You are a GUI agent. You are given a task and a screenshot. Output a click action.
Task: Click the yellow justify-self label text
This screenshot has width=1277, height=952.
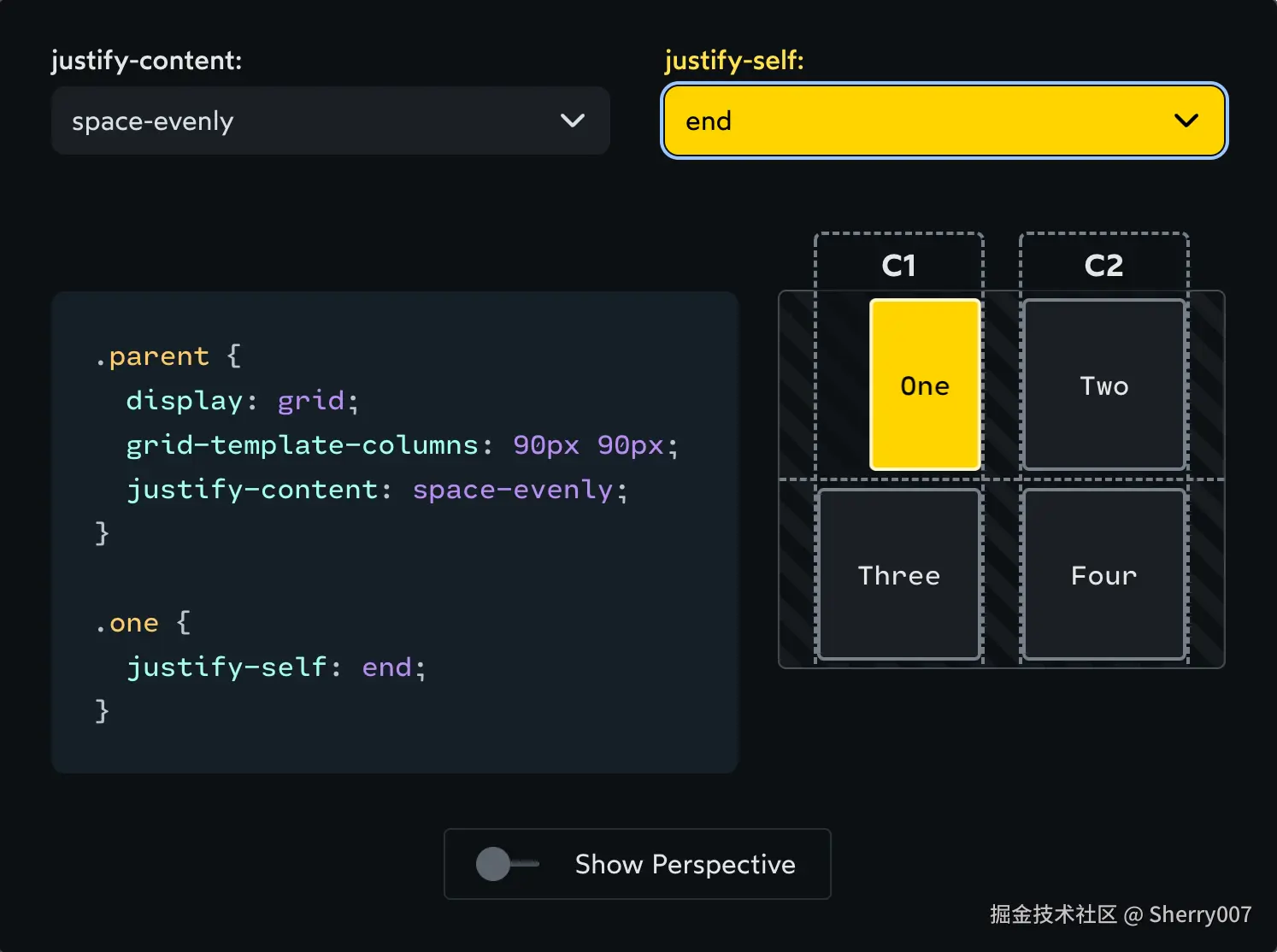[x=733, y=60]
